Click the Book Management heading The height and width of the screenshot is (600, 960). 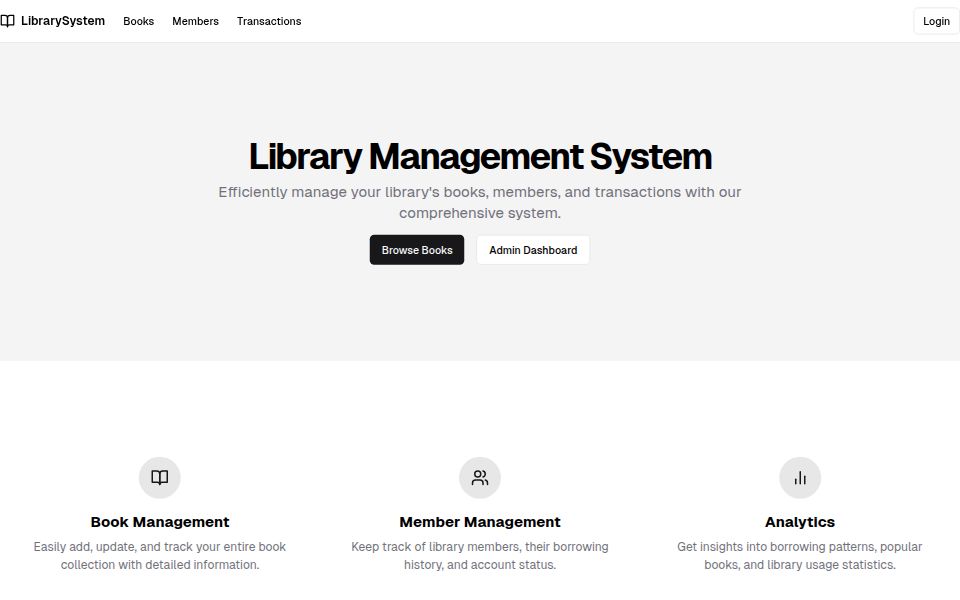click(x=160, y=521)
